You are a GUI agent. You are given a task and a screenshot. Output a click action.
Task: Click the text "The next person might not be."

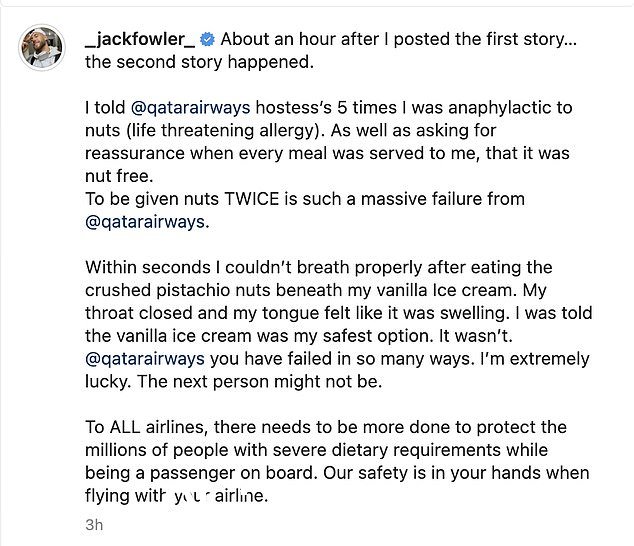260,382
